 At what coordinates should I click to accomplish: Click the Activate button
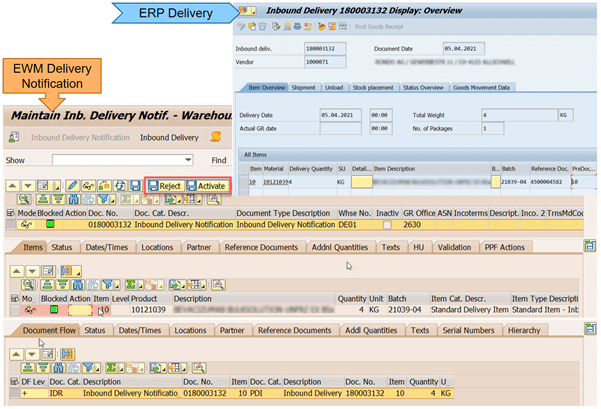coord(206,186)
